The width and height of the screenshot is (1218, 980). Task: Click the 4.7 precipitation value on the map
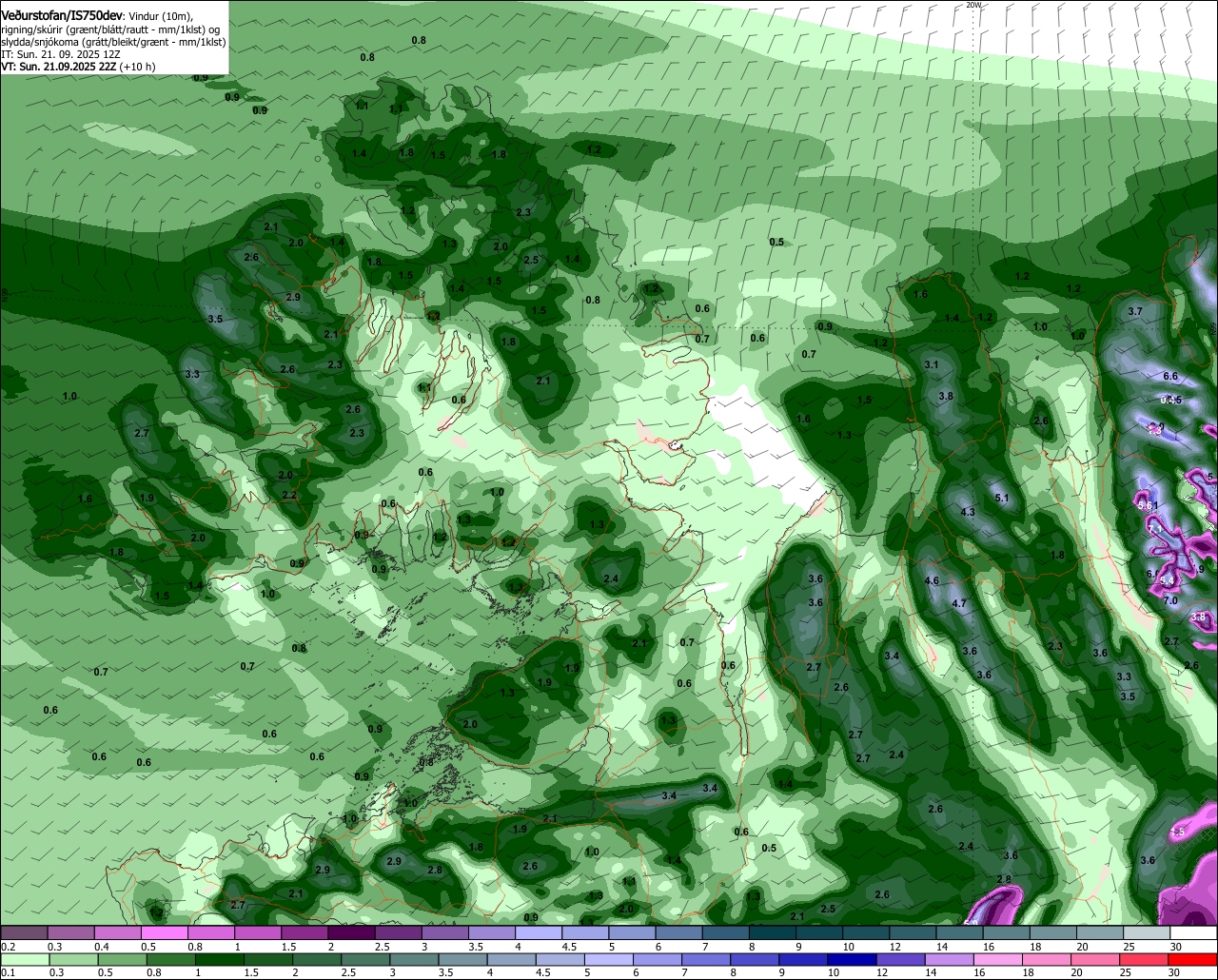click(959, 603)
